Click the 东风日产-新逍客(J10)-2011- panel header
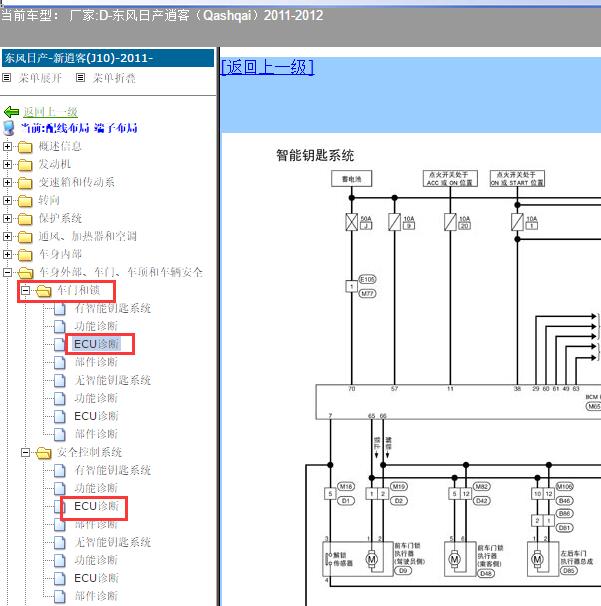601x606 pixels. point(108,58)
